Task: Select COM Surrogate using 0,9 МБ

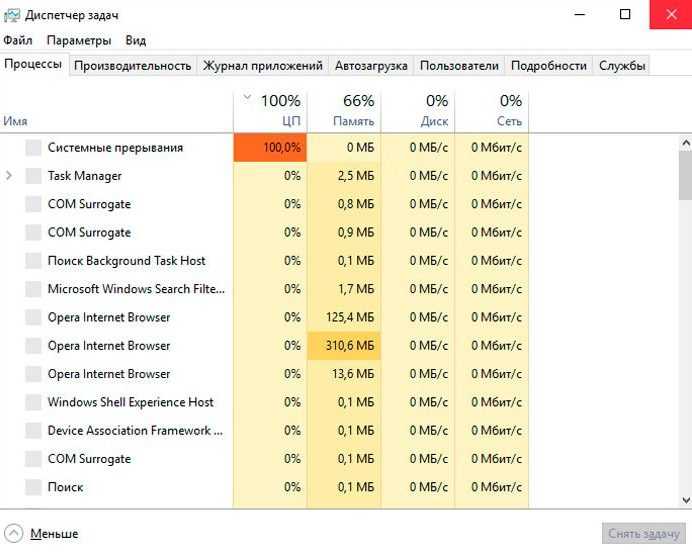Action: [x=264, y=233]
